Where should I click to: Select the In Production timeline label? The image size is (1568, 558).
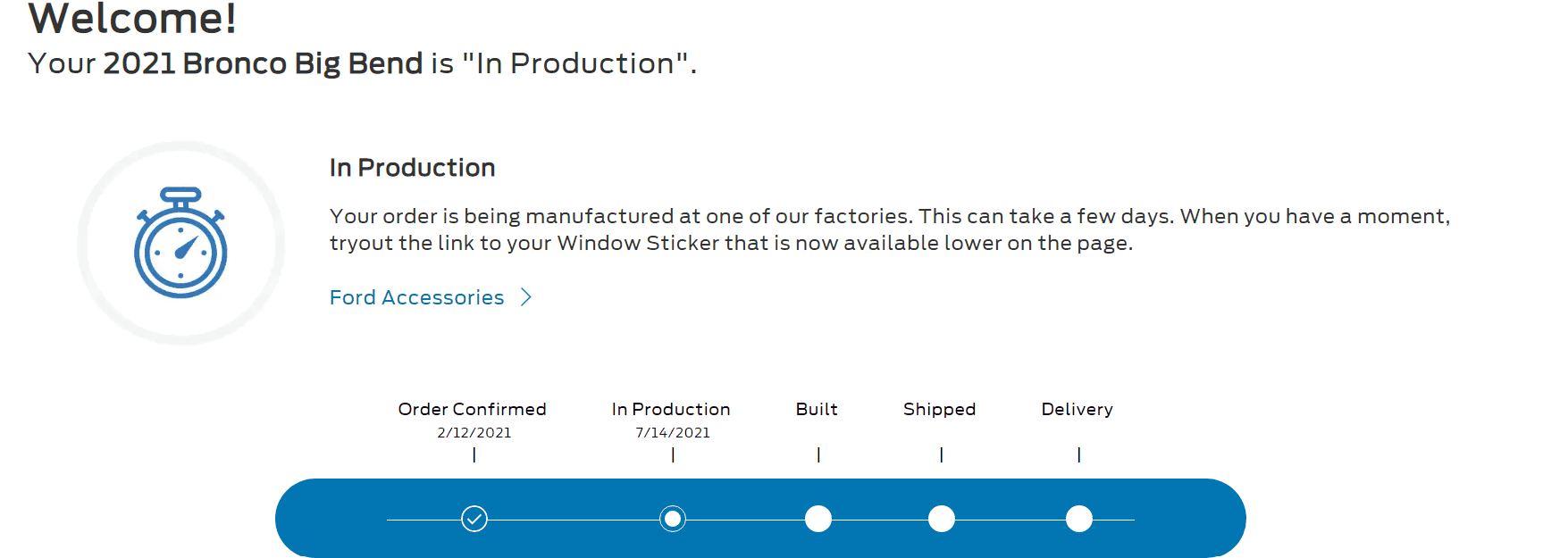click(671, 409)
